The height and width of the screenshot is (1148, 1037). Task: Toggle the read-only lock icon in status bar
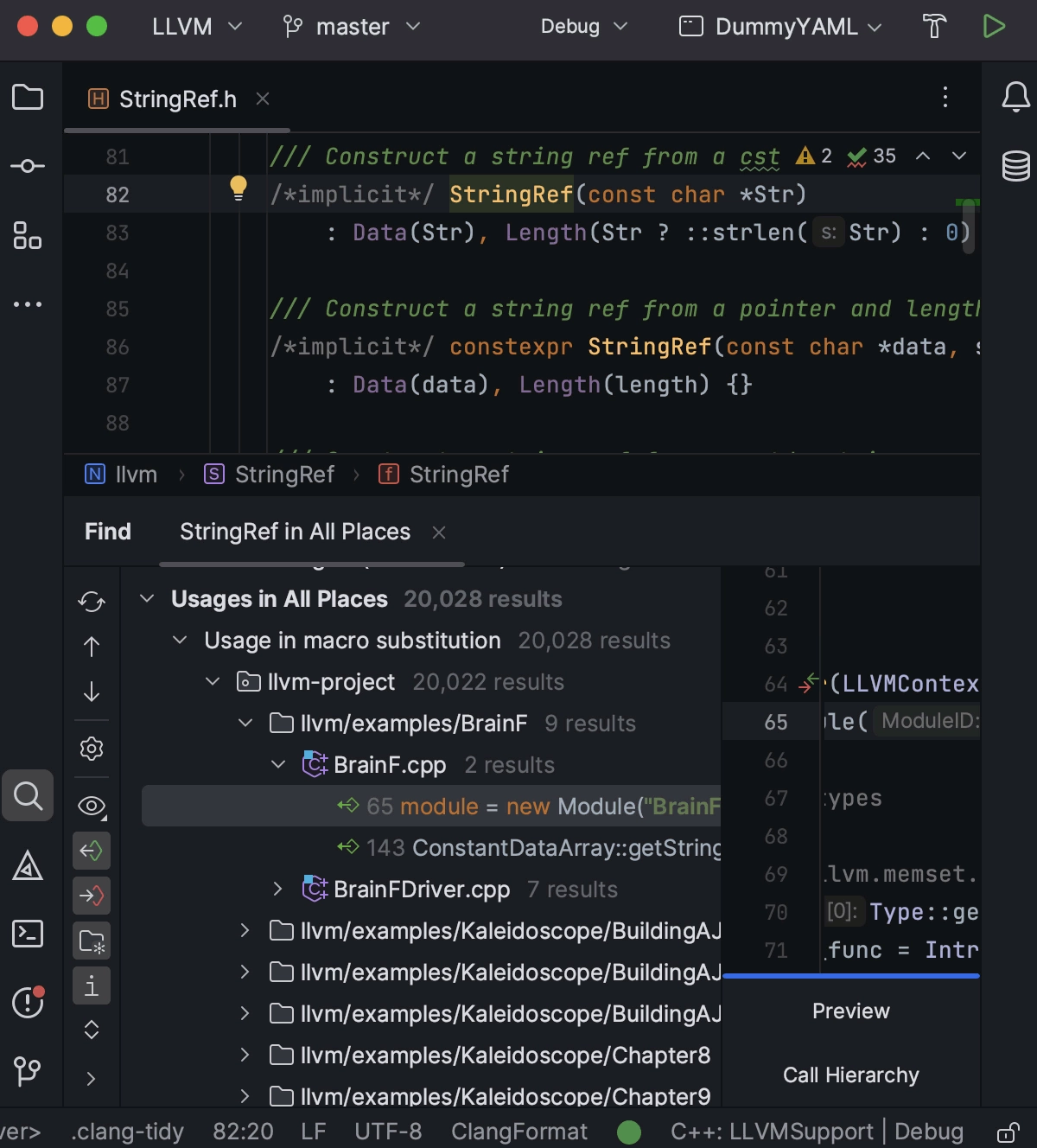click(x=1008, y=1132)
